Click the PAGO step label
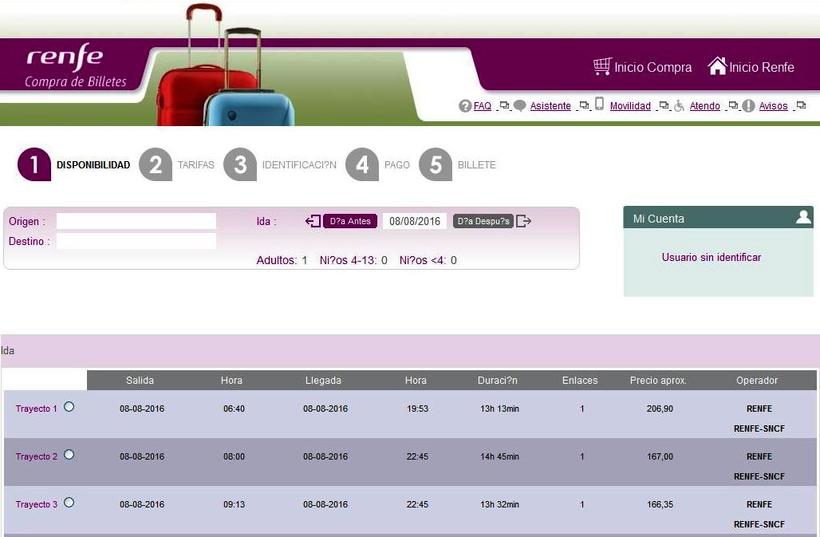The width and height of the screenshot is (820, 537). pyautogui.click(x=397, y=165)
